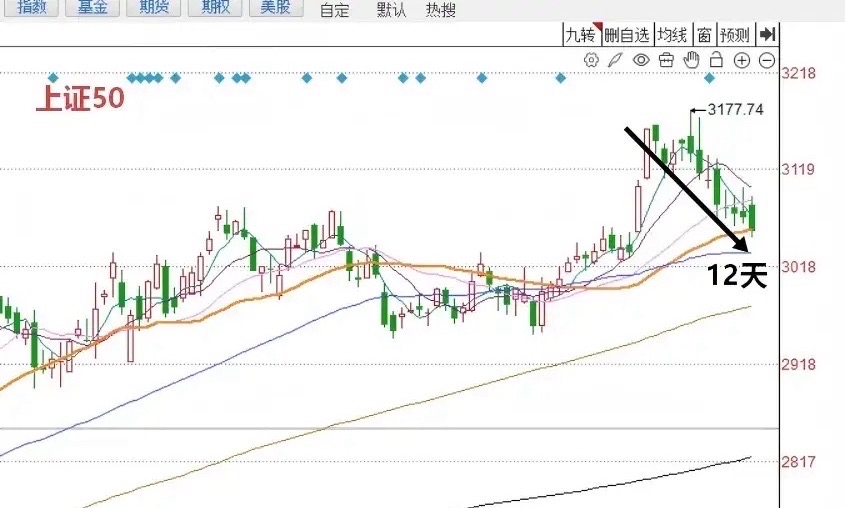Click the 预测 forecast button
Image resolution: width=845 pixels, height=508 pixels.
[x=736, y=35]
